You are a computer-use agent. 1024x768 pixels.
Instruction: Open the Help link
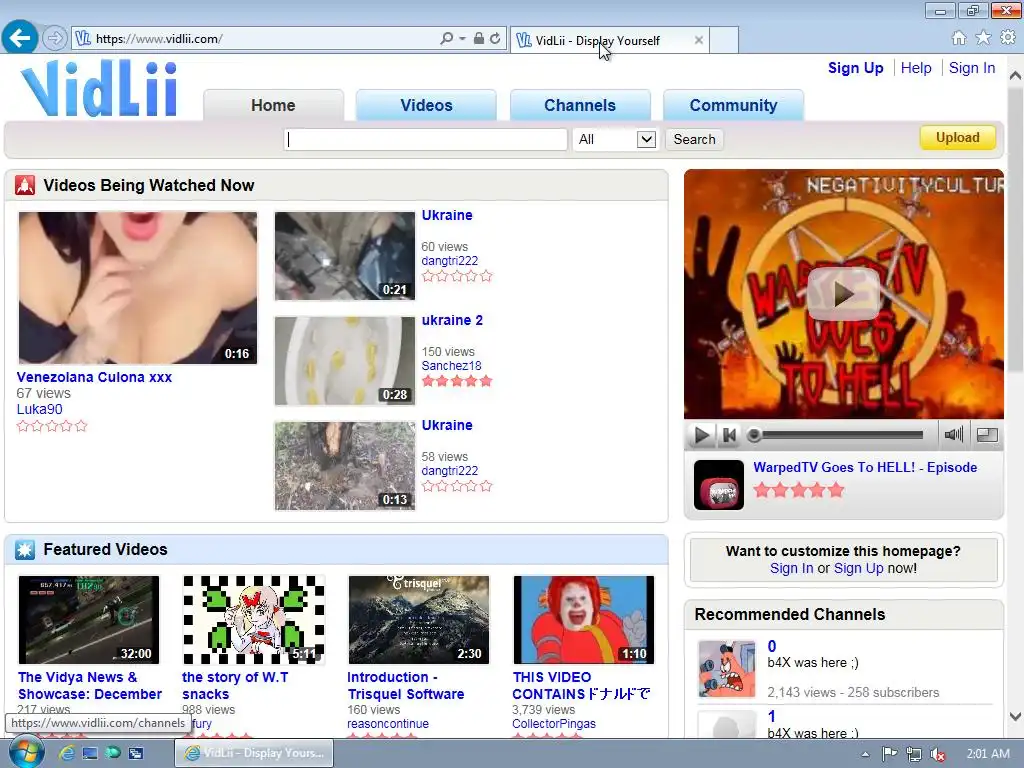click(x=916, y=68)
